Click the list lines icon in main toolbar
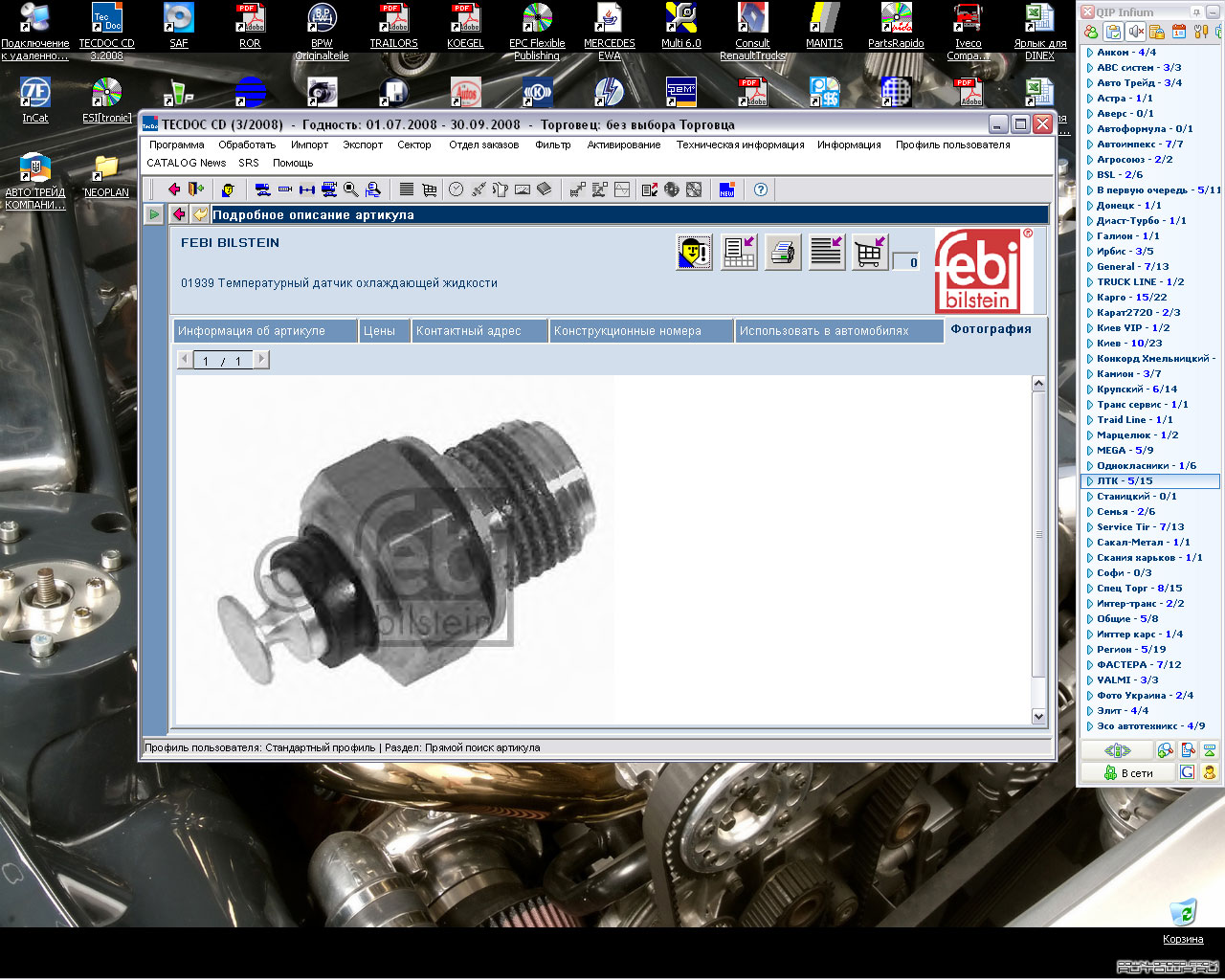1225x980 pixels. pos(407,189)
